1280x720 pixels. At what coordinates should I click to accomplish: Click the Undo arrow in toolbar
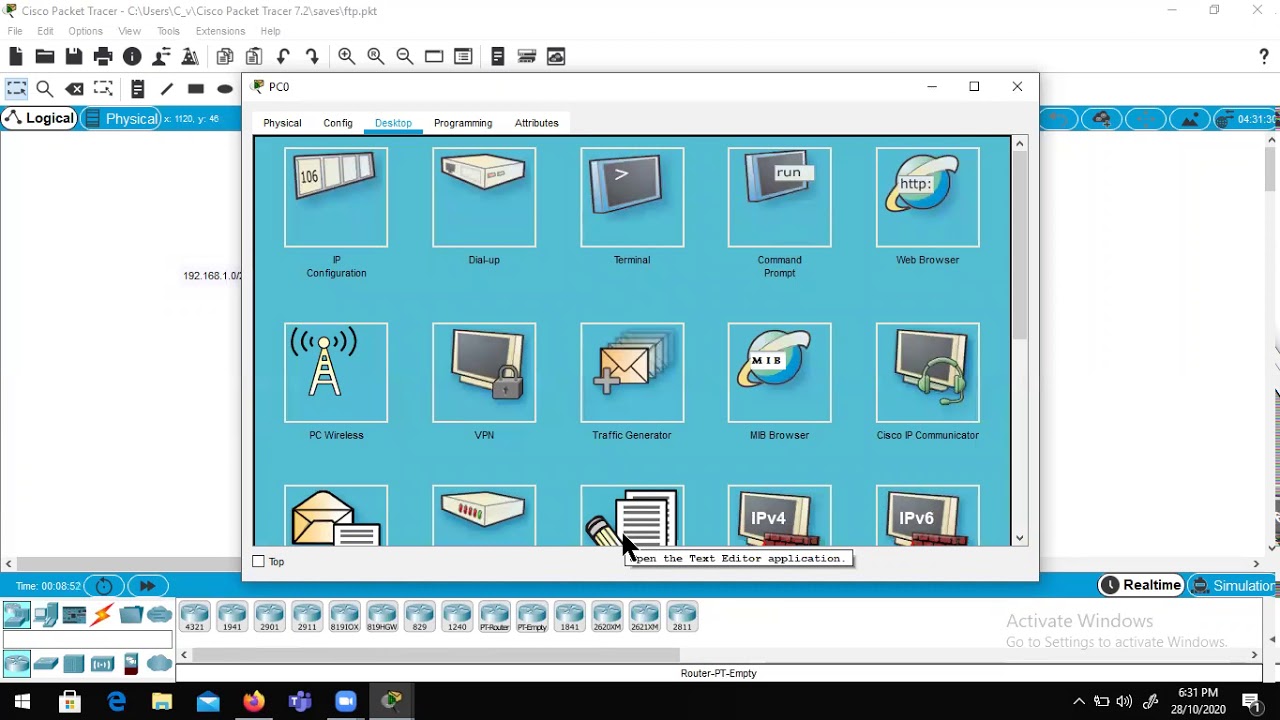click(283, 57)
